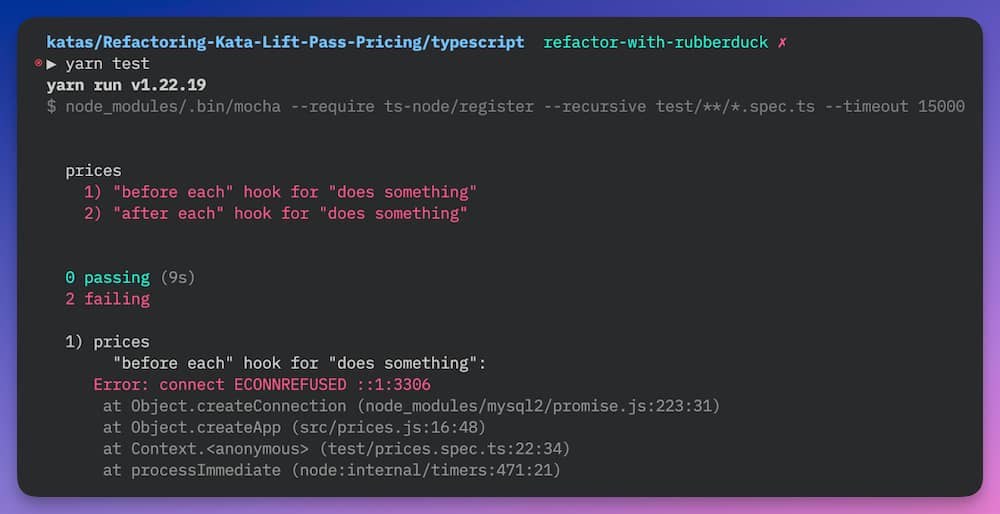Click the dollar sign before node_modules command

(x=51, y=106)
